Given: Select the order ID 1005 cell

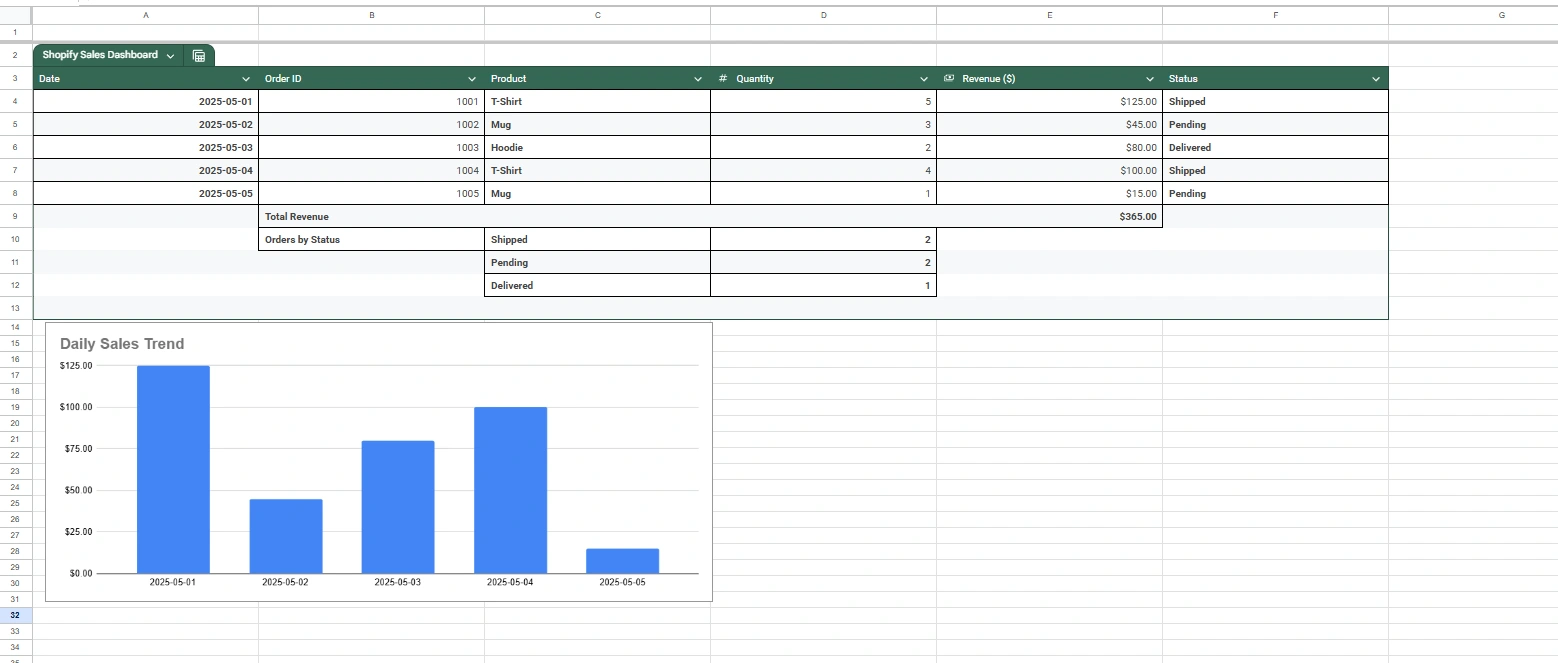Looking at the screenshot, I should pyautogui.click(x=372, y=194).
